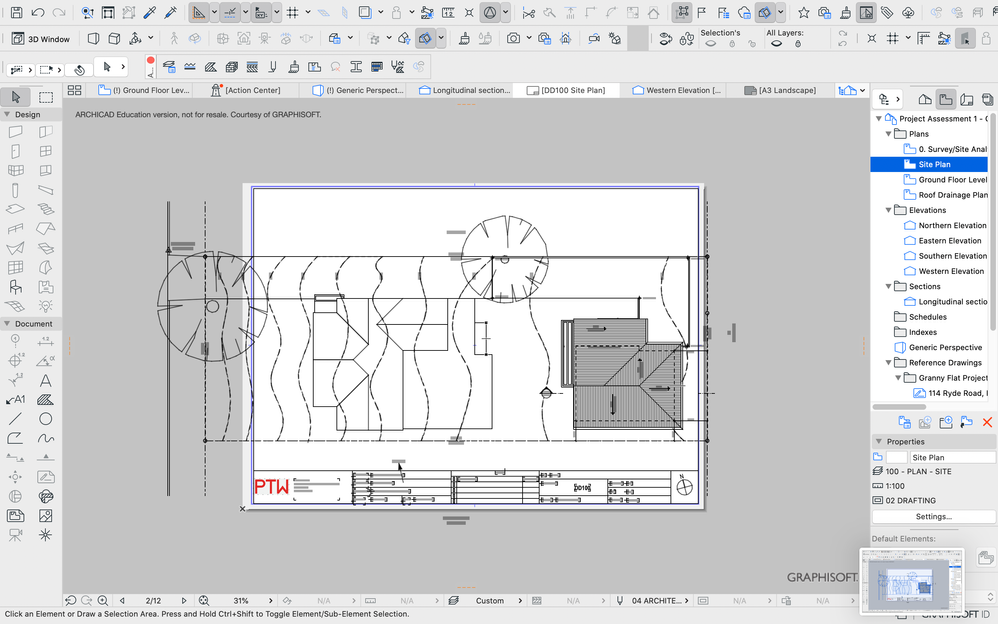Click the red X delete icon in Navigator
Screen dimensions: 998x624
[x=987, y=422]
